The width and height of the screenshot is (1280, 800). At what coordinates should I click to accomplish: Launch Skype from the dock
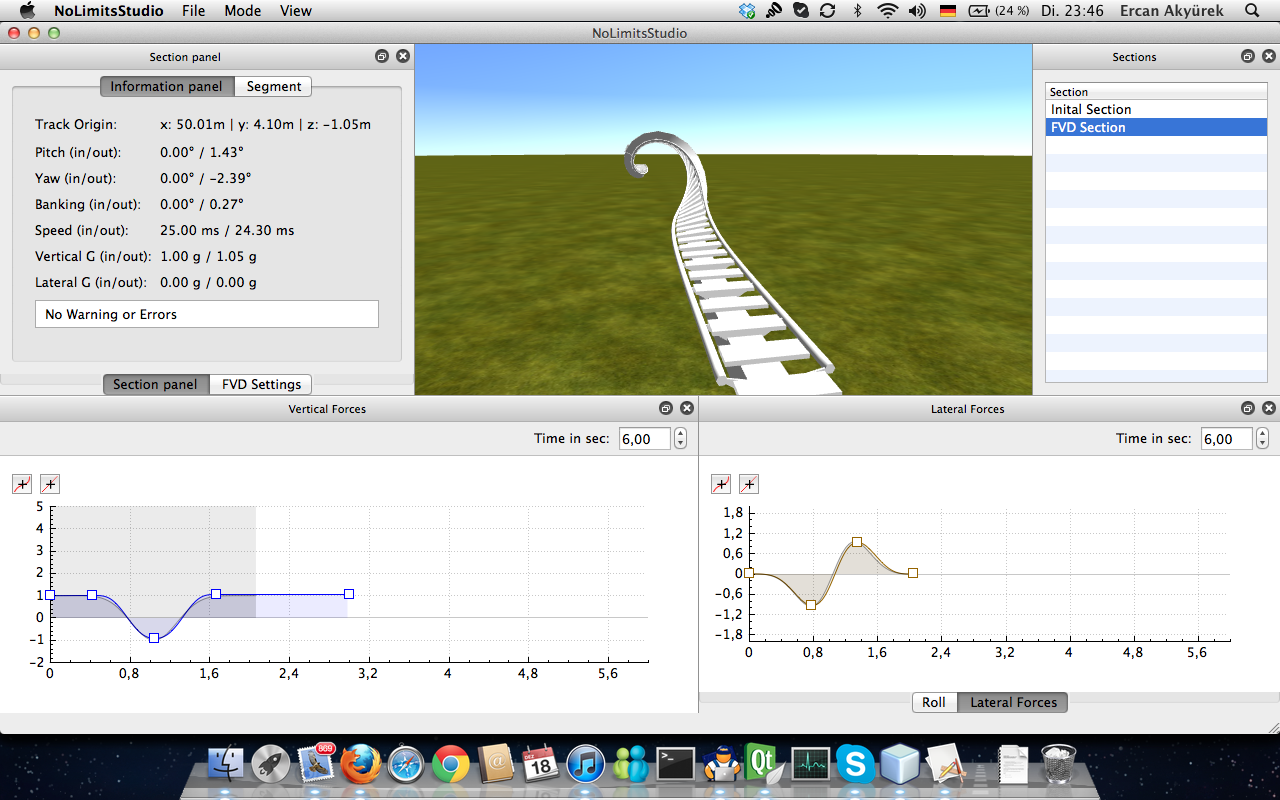tap(855, 765)
